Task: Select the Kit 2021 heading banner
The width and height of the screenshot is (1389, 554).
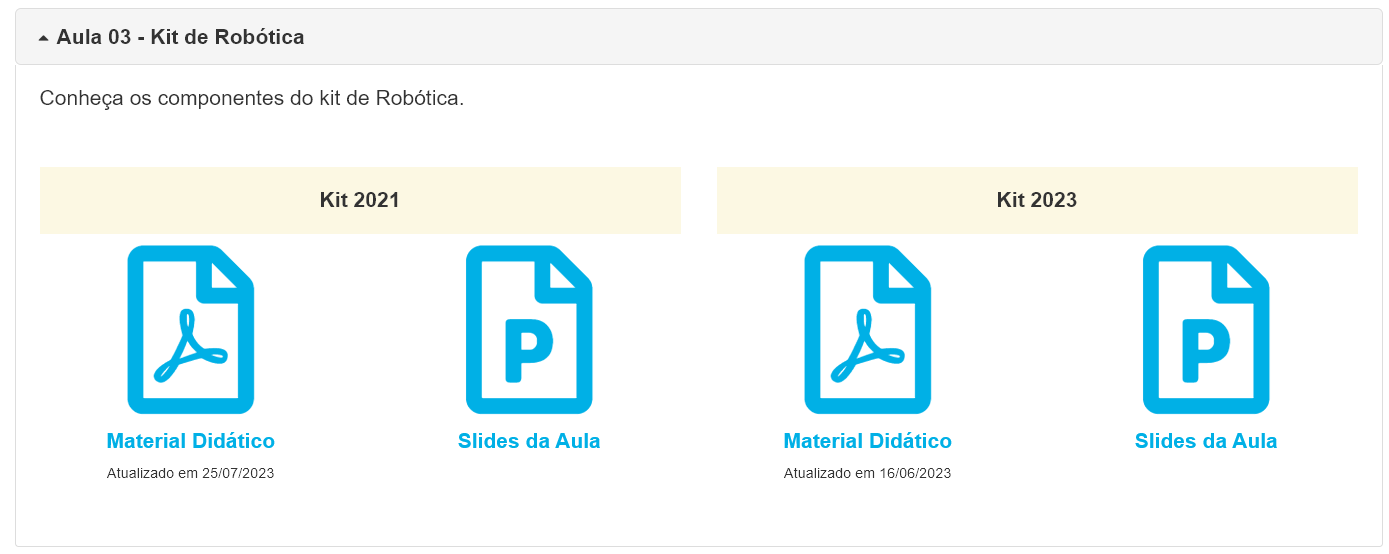Action: [360, 200]
